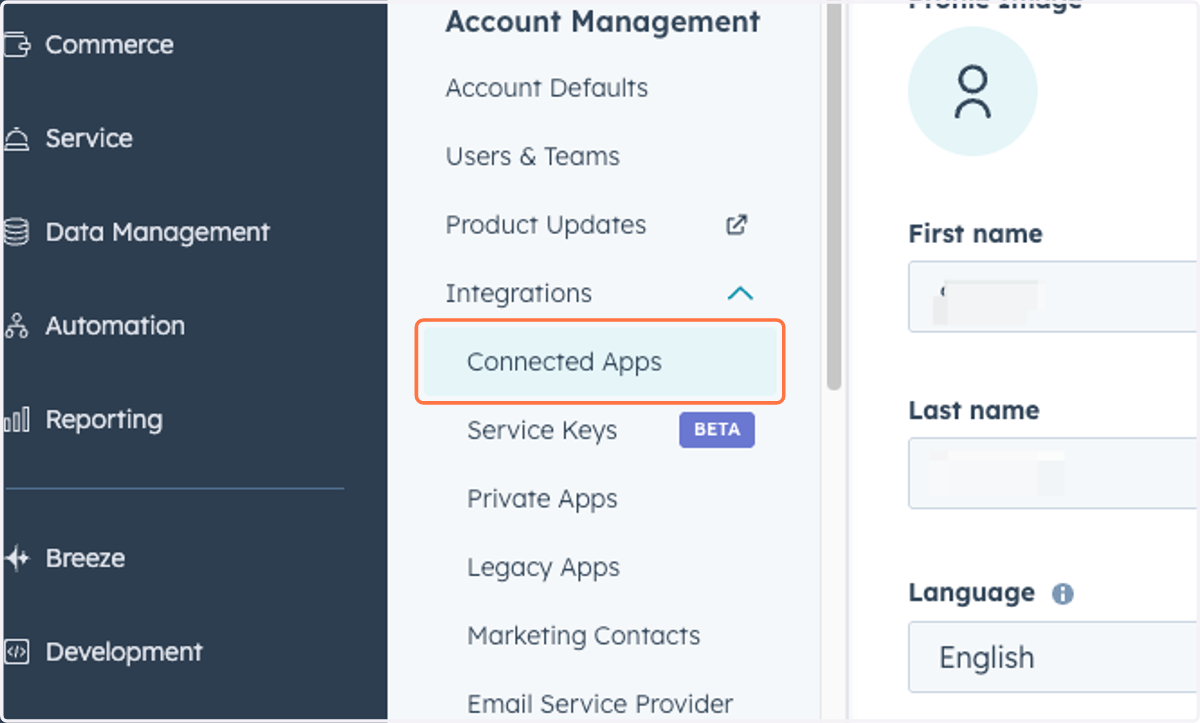
Task: Open the Reporting section
Action: pyautogui.click(x=104, y=419)
